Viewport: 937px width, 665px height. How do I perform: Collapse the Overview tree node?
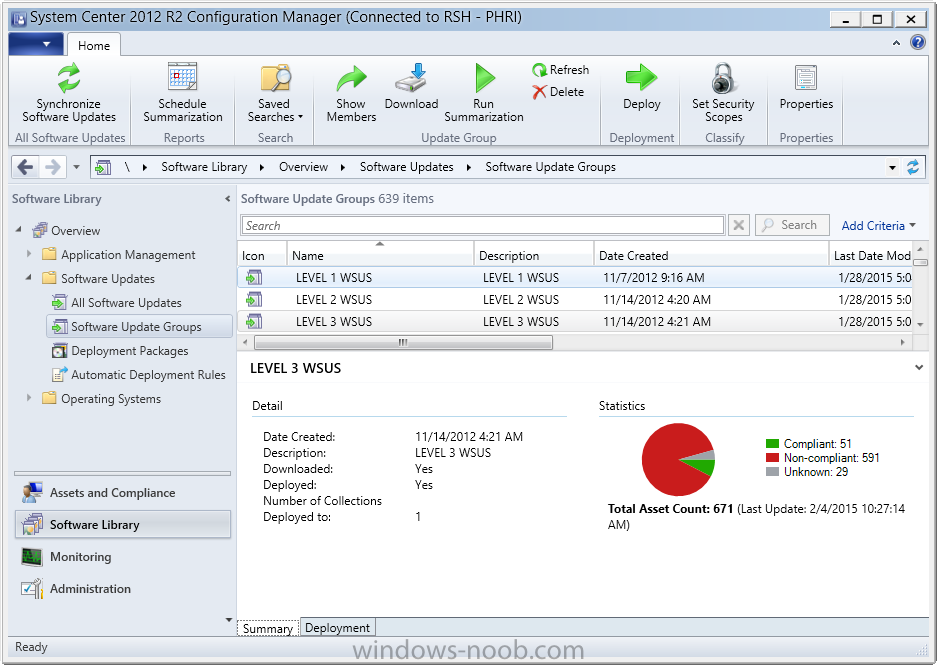click(19, 229)
